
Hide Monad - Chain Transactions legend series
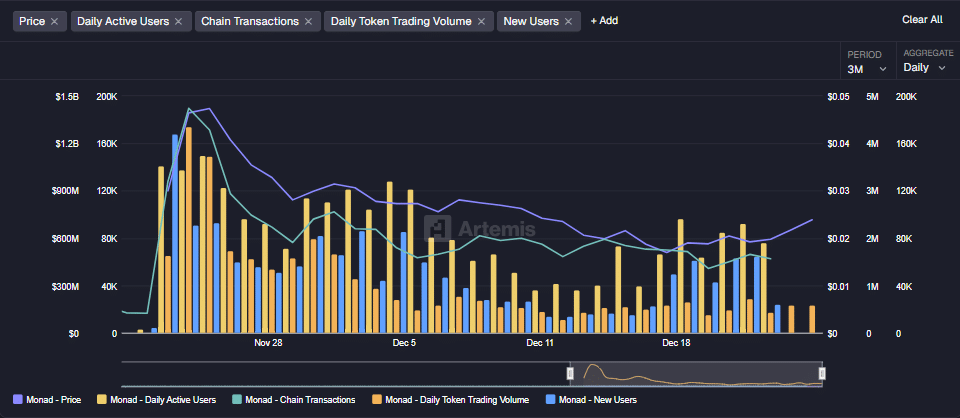click(293, 400)
